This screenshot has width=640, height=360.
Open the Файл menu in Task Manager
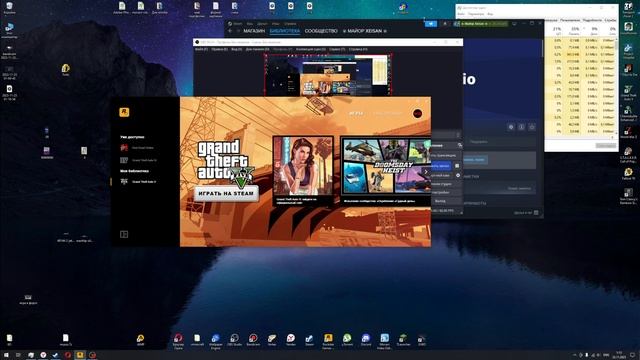tap(461, 14)
